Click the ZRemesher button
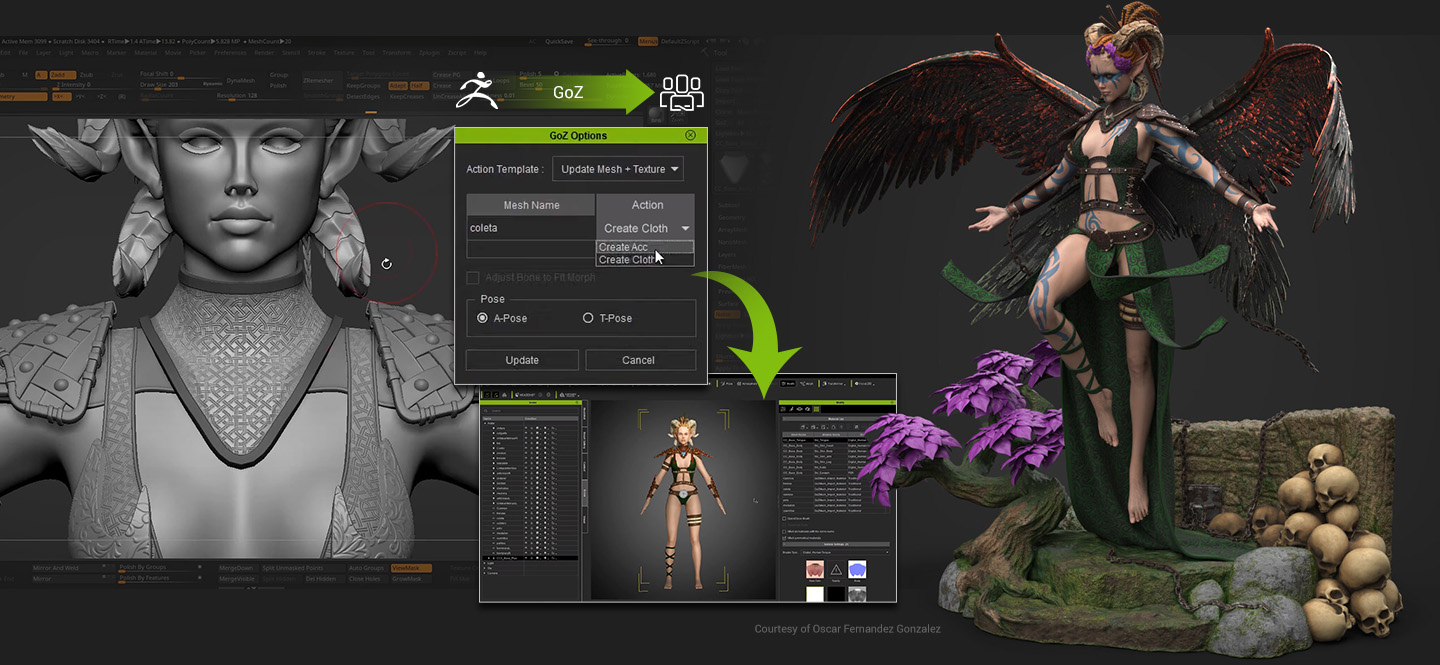Viewport: 1440px width, 665px height. tap(318, 80)
